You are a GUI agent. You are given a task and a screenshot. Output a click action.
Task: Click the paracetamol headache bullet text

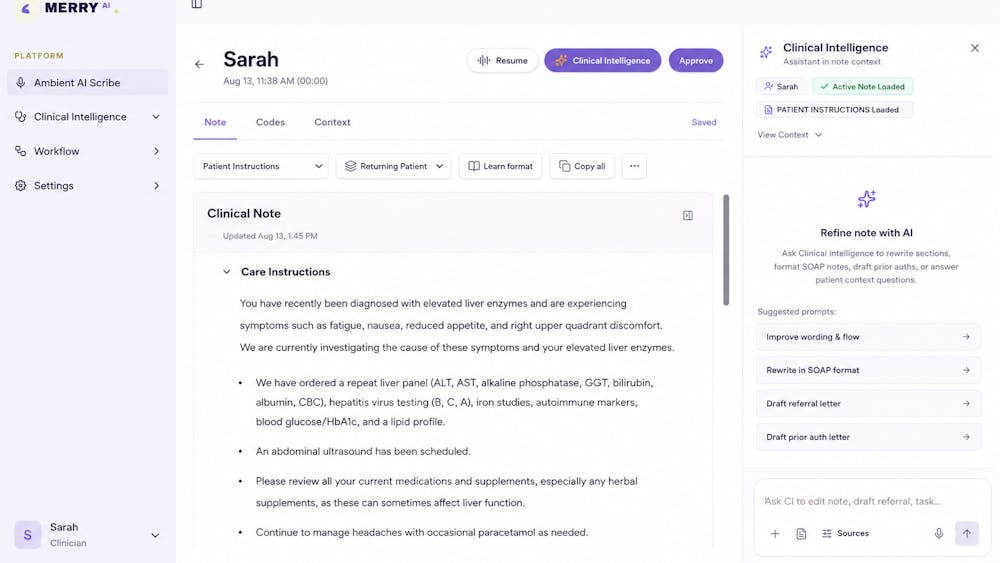click(422, 532)
